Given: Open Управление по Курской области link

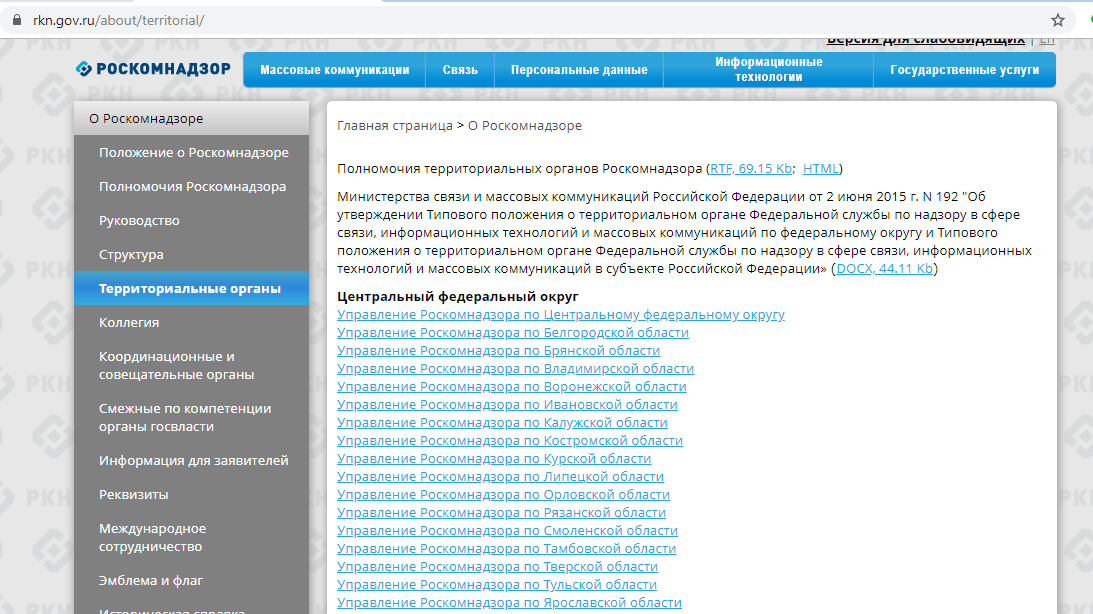Looking at the screenshot, I should click(494, 459).
